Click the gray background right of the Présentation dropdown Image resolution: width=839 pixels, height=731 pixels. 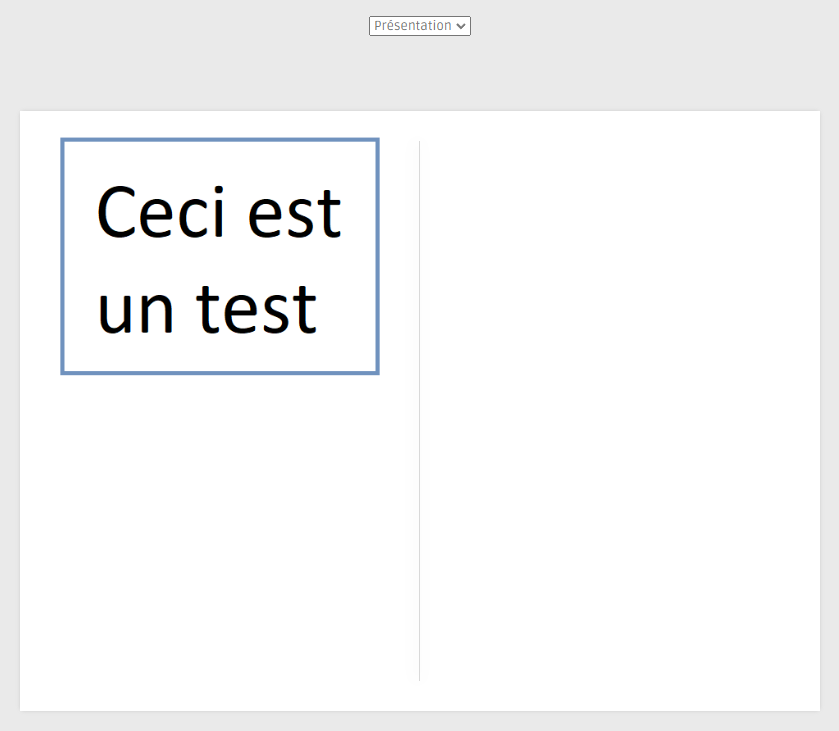(655, 26)
